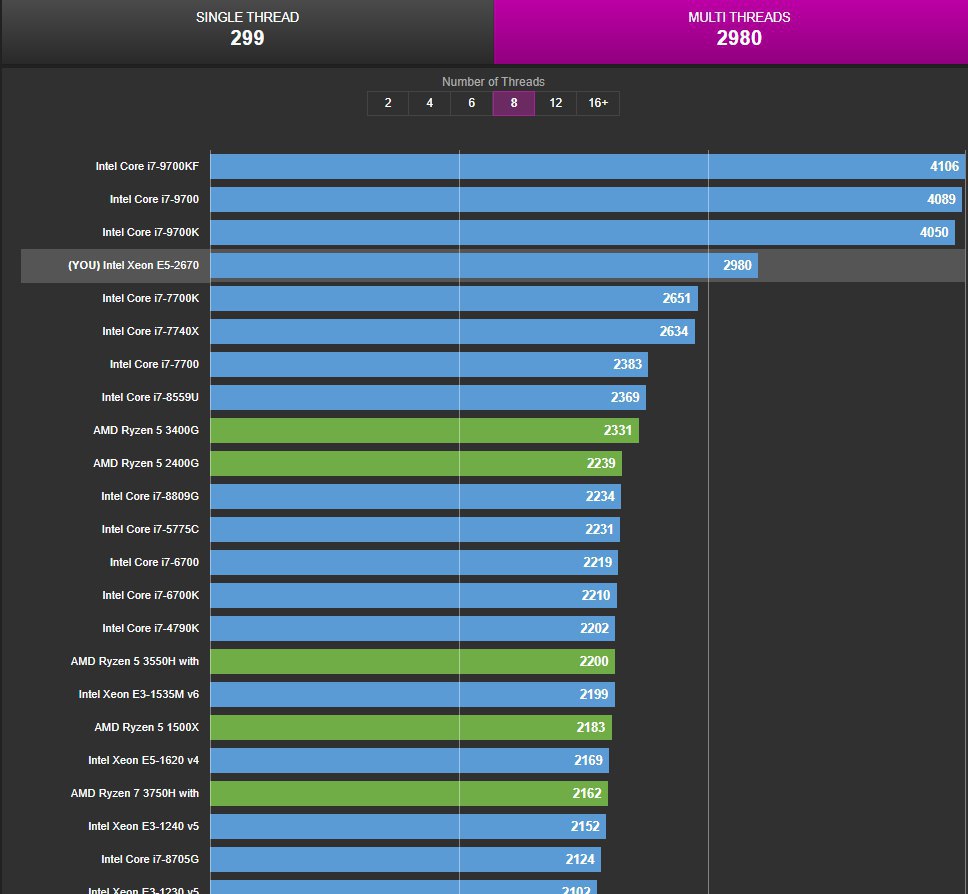Click the Intel Core i7-4790K label
The width and height of the screenshot is (968, 894).
point(151,629)
